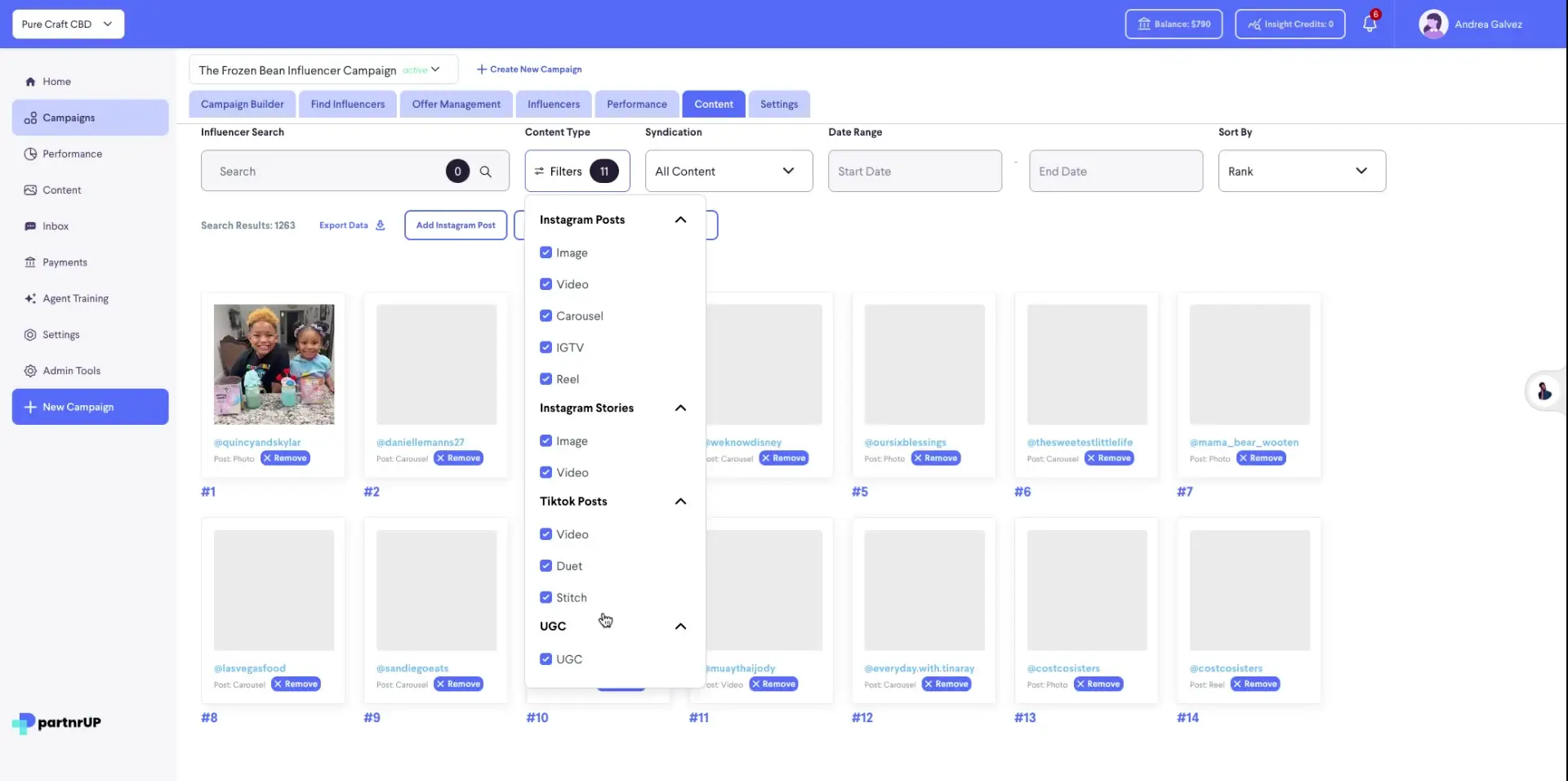Disable the IGTV content filter
The width and height of the screenshot is (1568, 781).
click(546, 346)
